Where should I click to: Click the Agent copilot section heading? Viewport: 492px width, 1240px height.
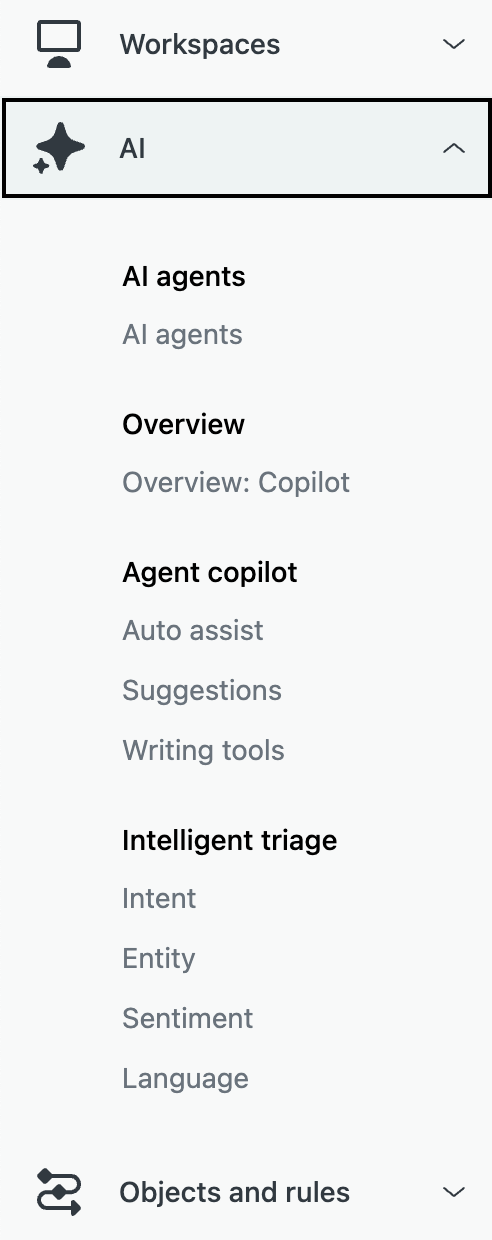(x=210, y=573)
